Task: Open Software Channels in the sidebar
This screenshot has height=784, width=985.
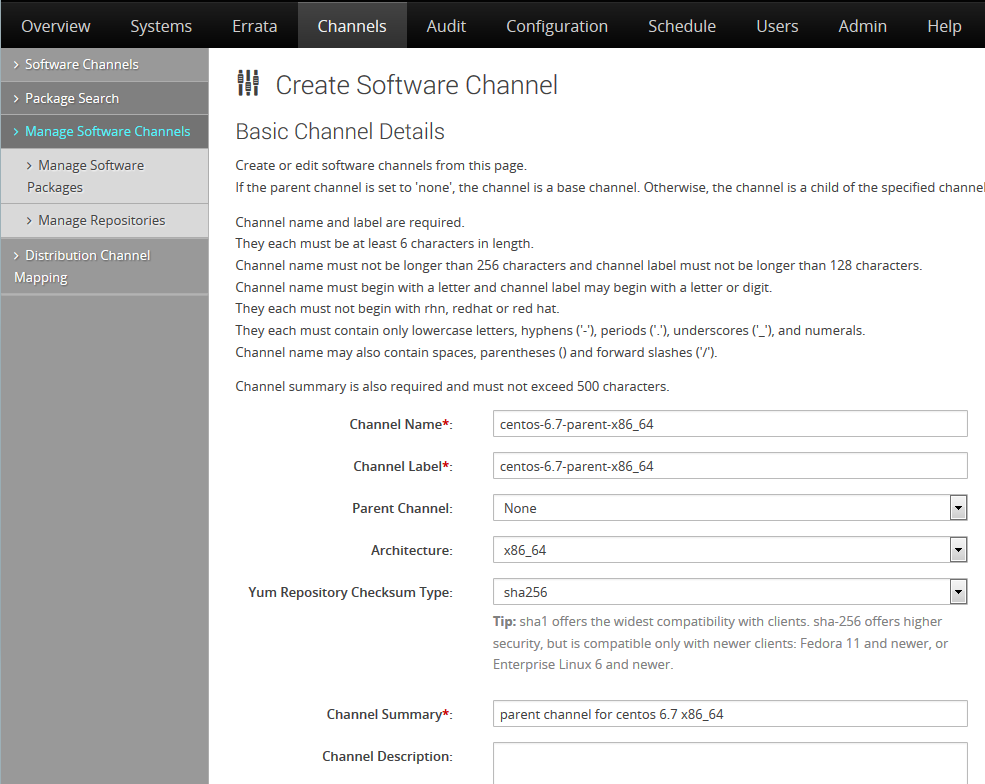Action: tap(104, 65)
